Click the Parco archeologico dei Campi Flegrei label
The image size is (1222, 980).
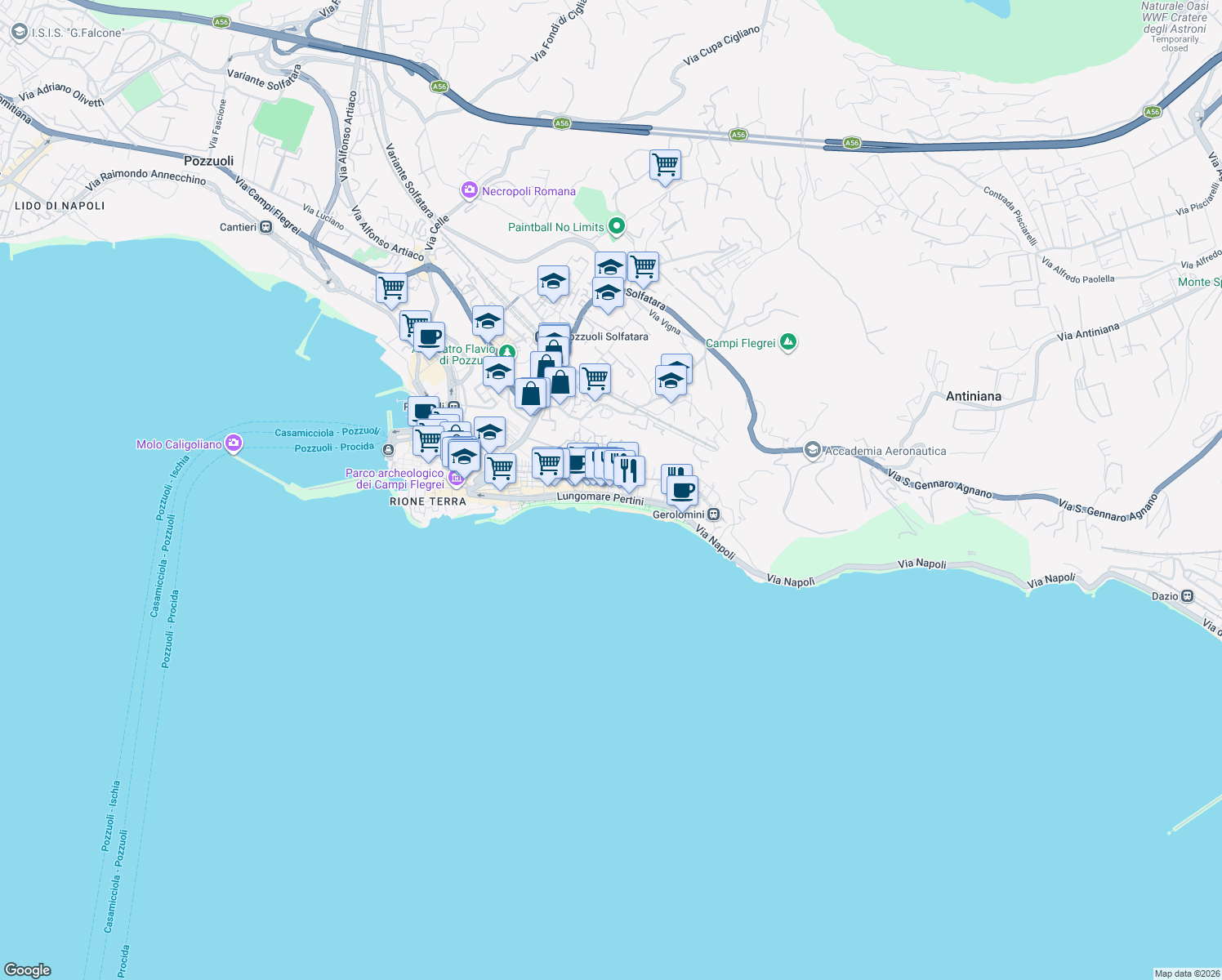(395, 478)
